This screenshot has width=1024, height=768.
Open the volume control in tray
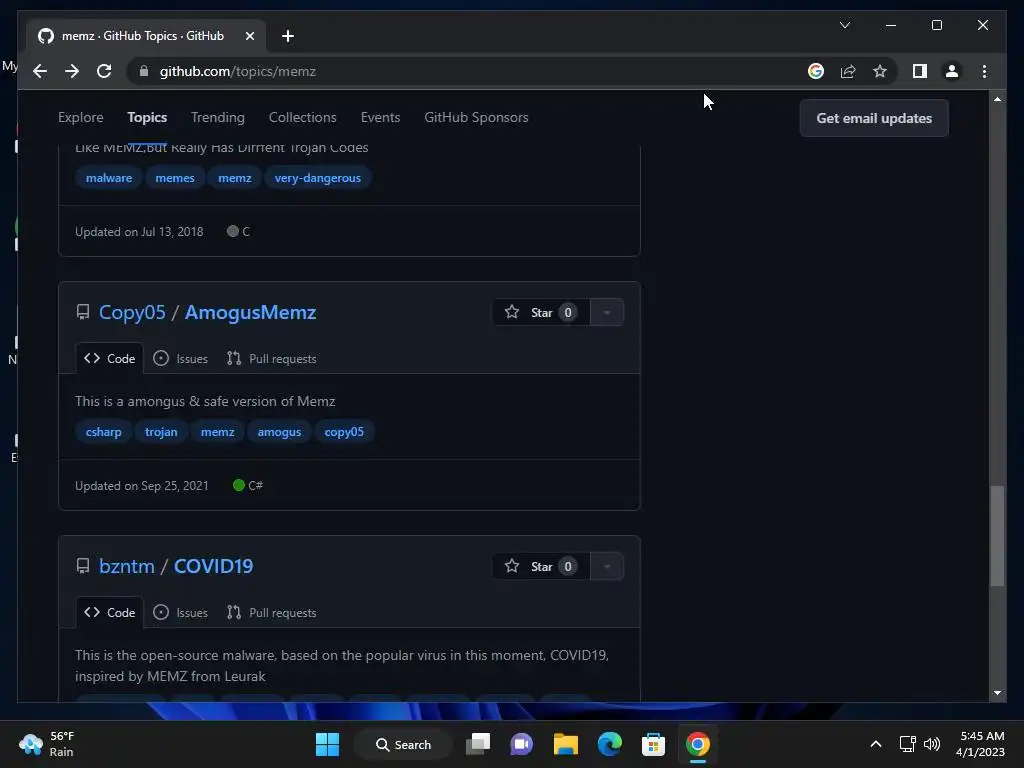(x=932, y=744)
